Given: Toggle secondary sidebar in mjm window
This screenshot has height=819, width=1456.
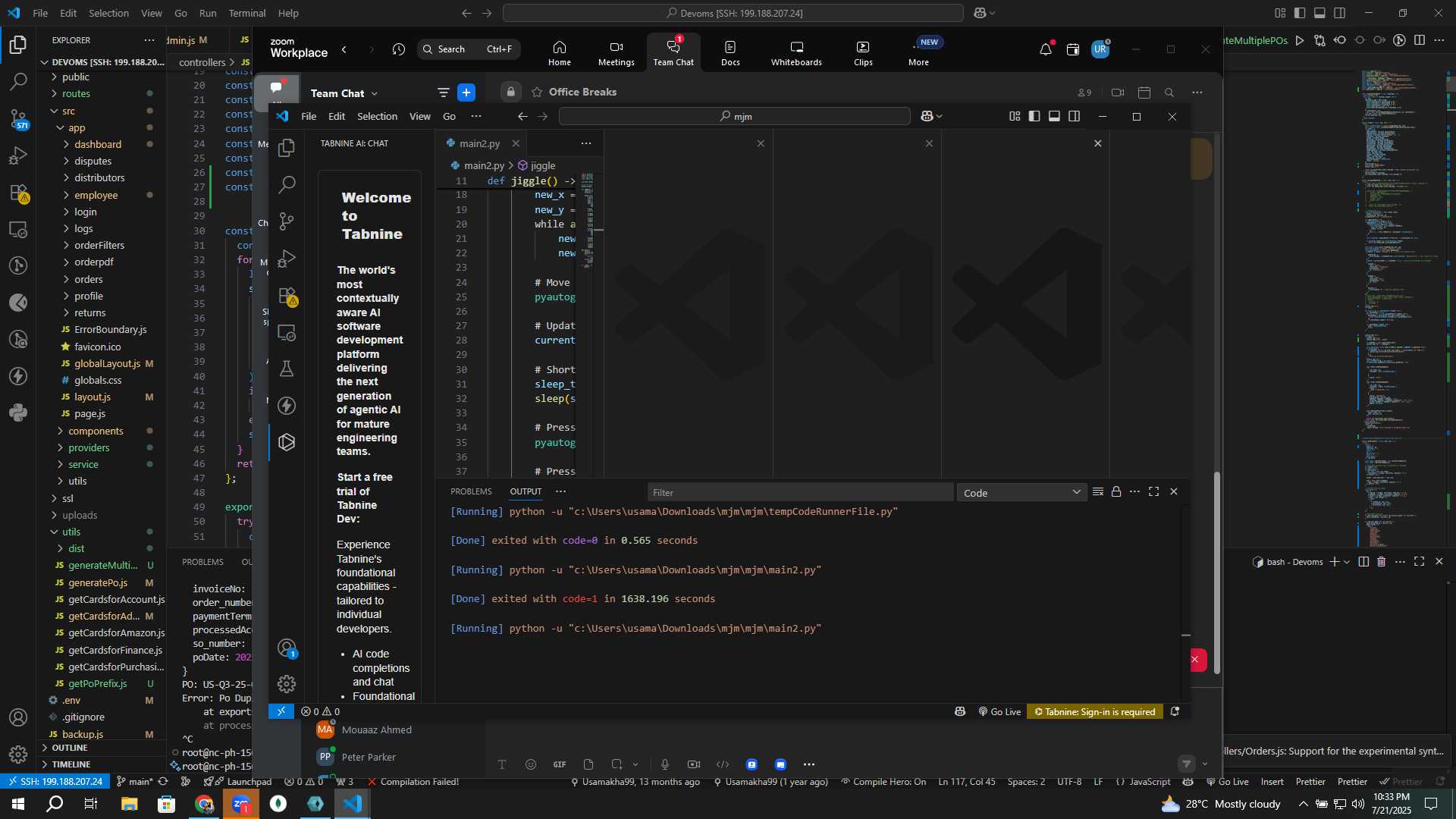Looking at the screenshot, I should point(1075,117).
